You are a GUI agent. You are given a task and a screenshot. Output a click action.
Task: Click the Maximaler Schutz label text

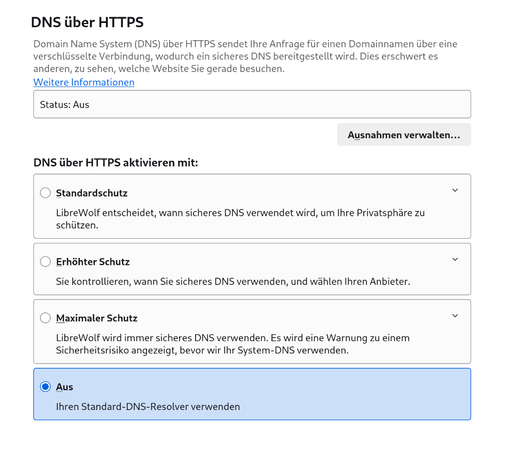[97, 318]
